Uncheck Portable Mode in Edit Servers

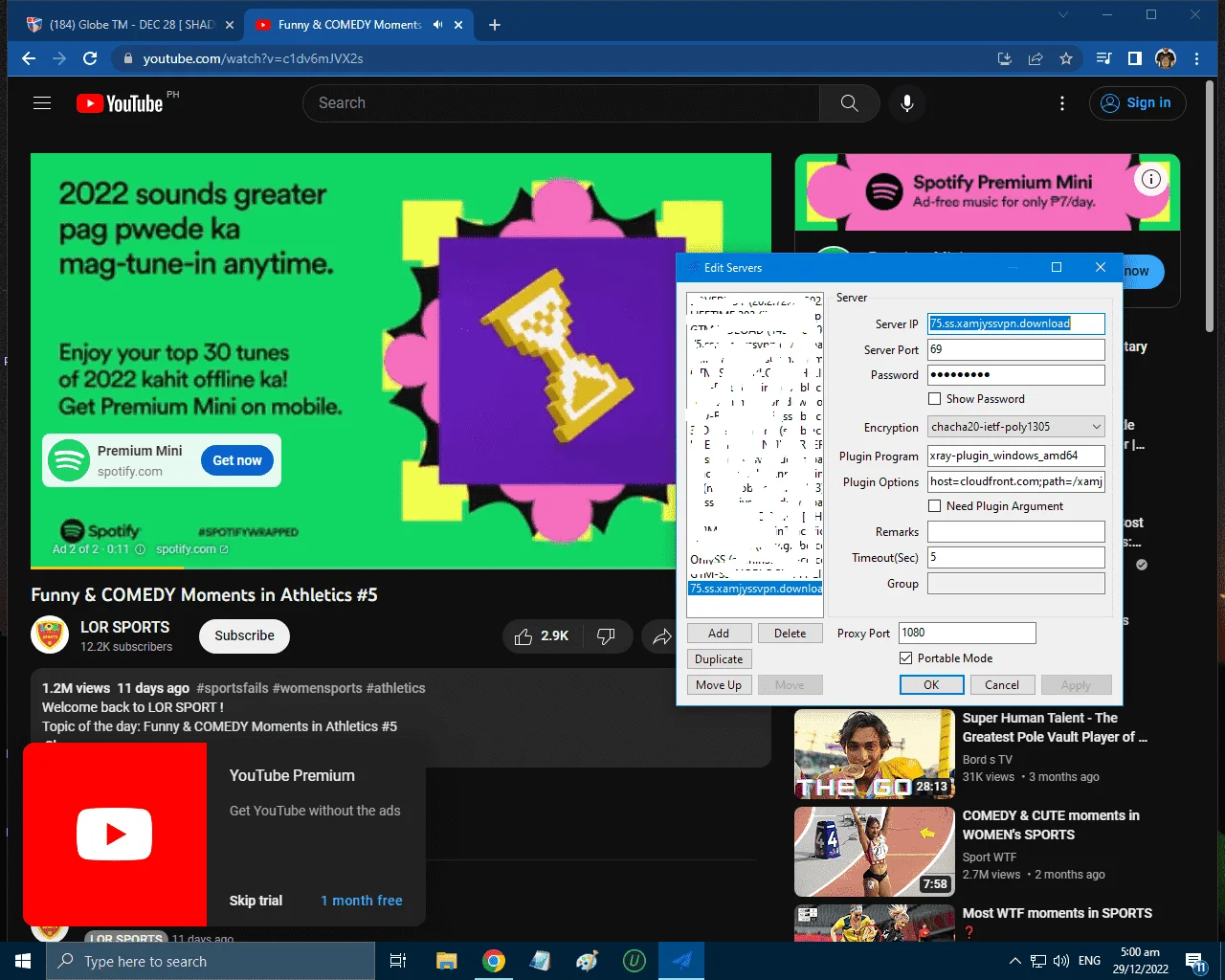click(x=906, y=658)
